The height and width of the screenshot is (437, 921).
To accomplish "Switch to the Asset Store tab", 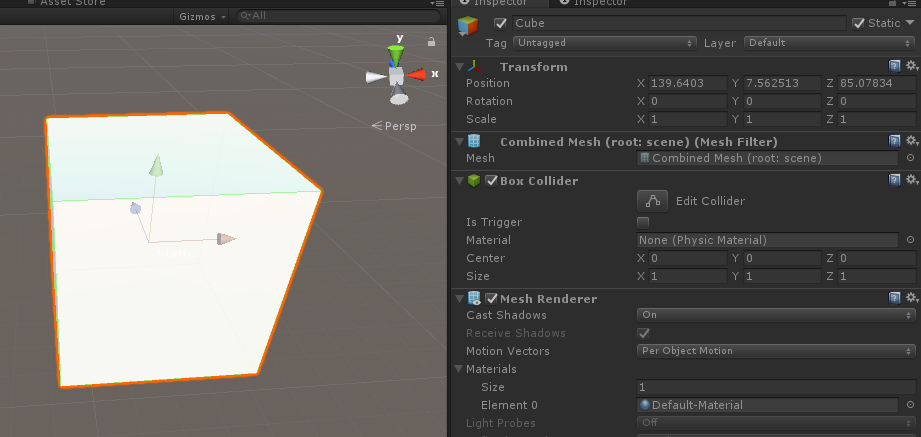I will [68, 3].
